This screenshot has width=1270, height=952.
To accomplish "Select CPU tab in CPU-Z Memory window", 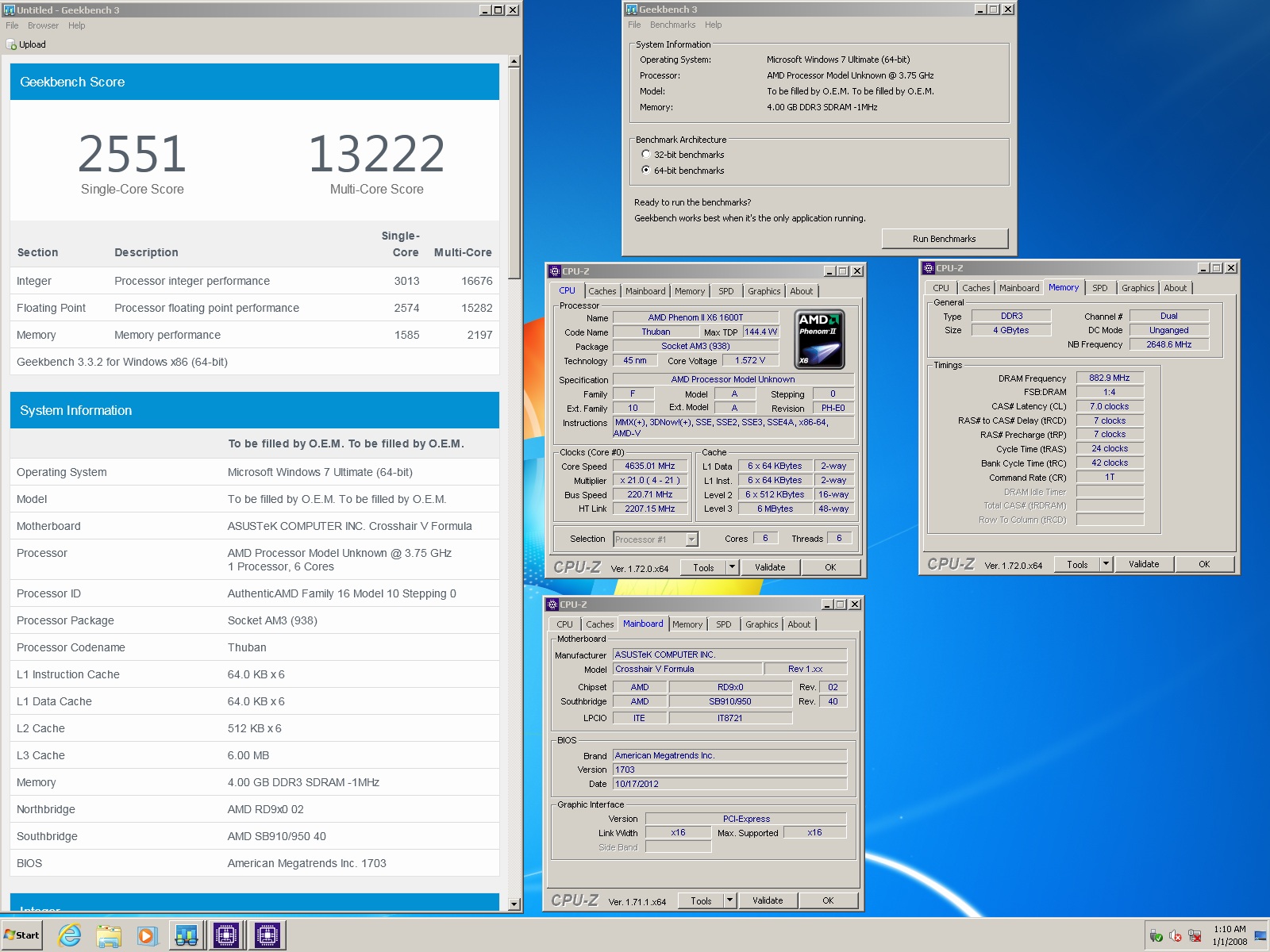I will (941, 288).
